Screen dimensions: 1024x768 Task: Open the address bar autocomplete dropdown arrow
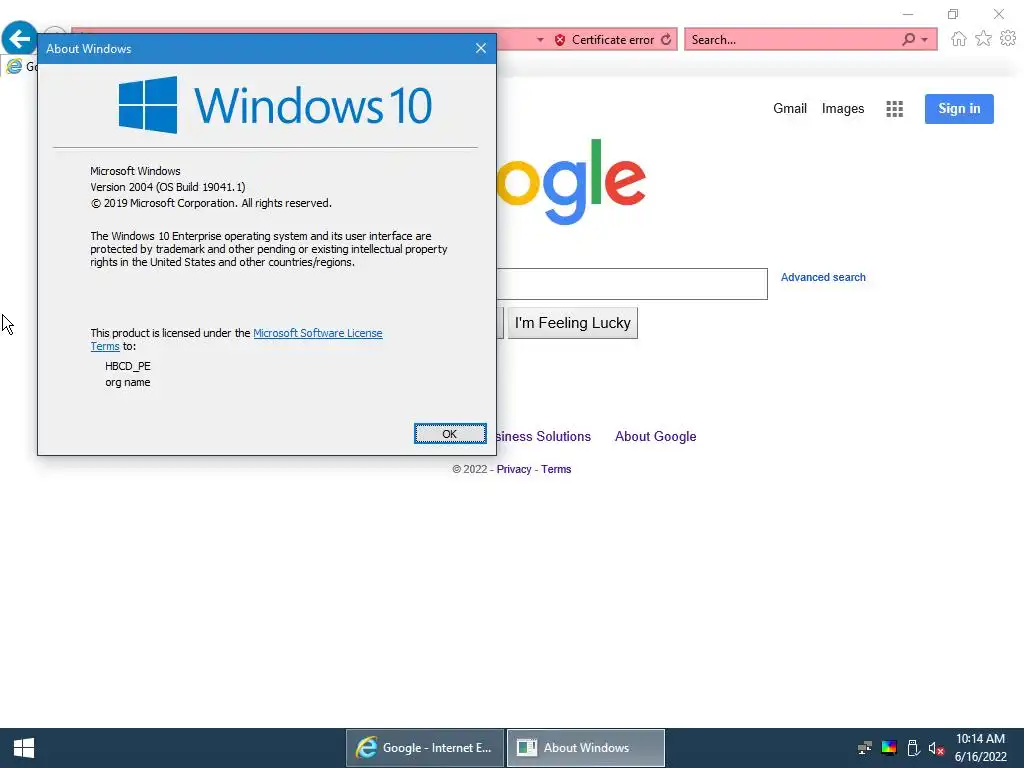pos(540,40)
